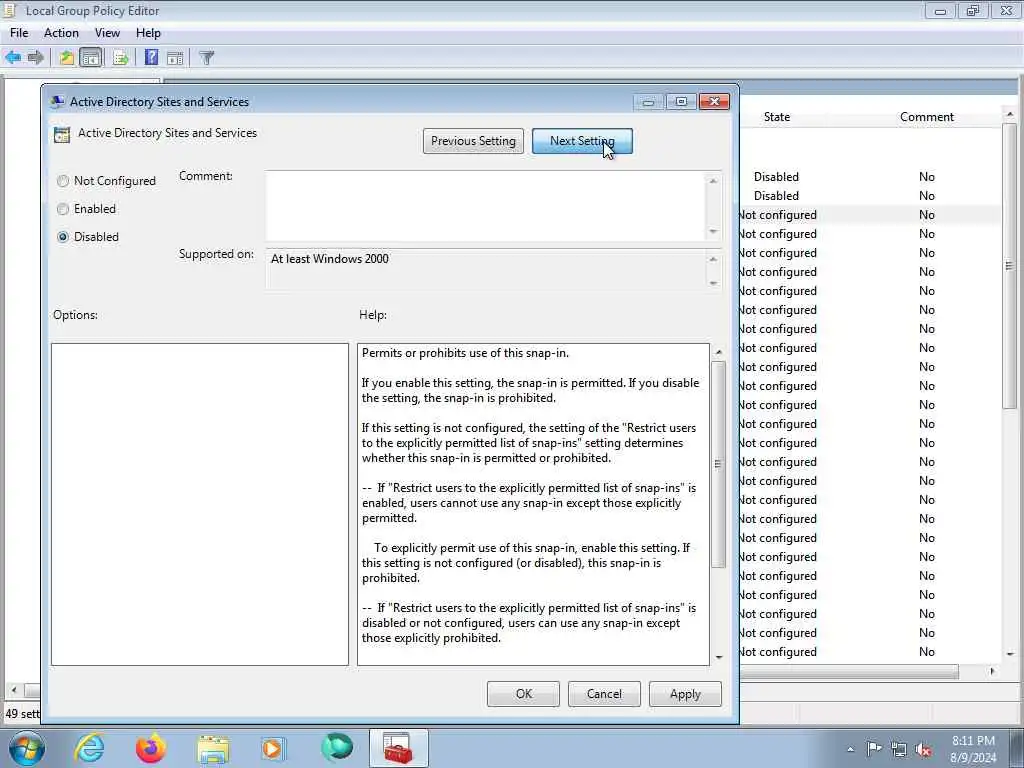The height and width of the screenshot is (768, 1024).
Task: Click the settings list scroll right arrow
Action: [992, 671]
